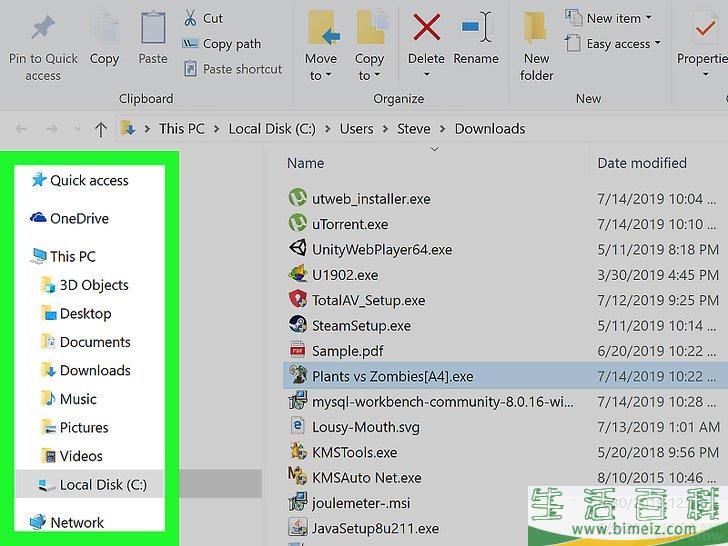Select Paste shortcut in ribbon
Image resolution: width=728 pixels, height=546 pixels.
coord(233,69)
